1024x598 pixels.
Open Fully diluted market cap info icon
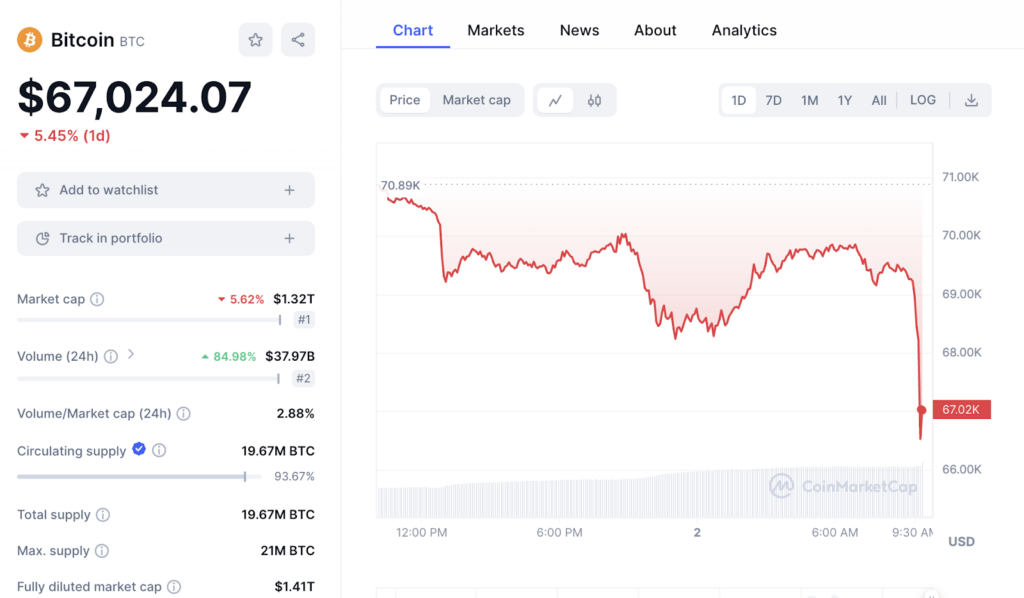(174, 587)
